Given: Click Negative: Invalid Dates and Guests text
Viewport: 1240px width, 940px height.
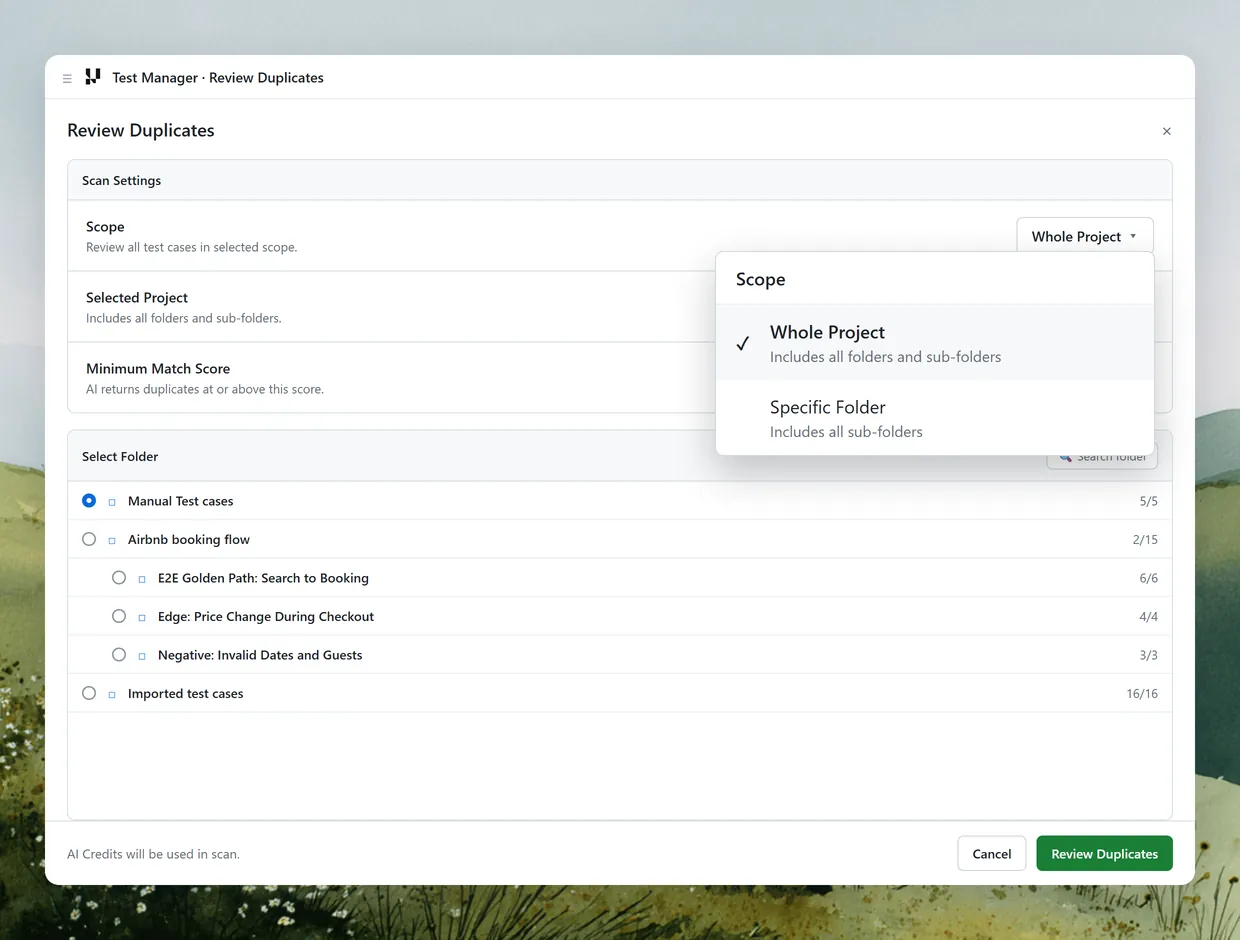Looking at the screenshot, I should (x=260, y=655).
